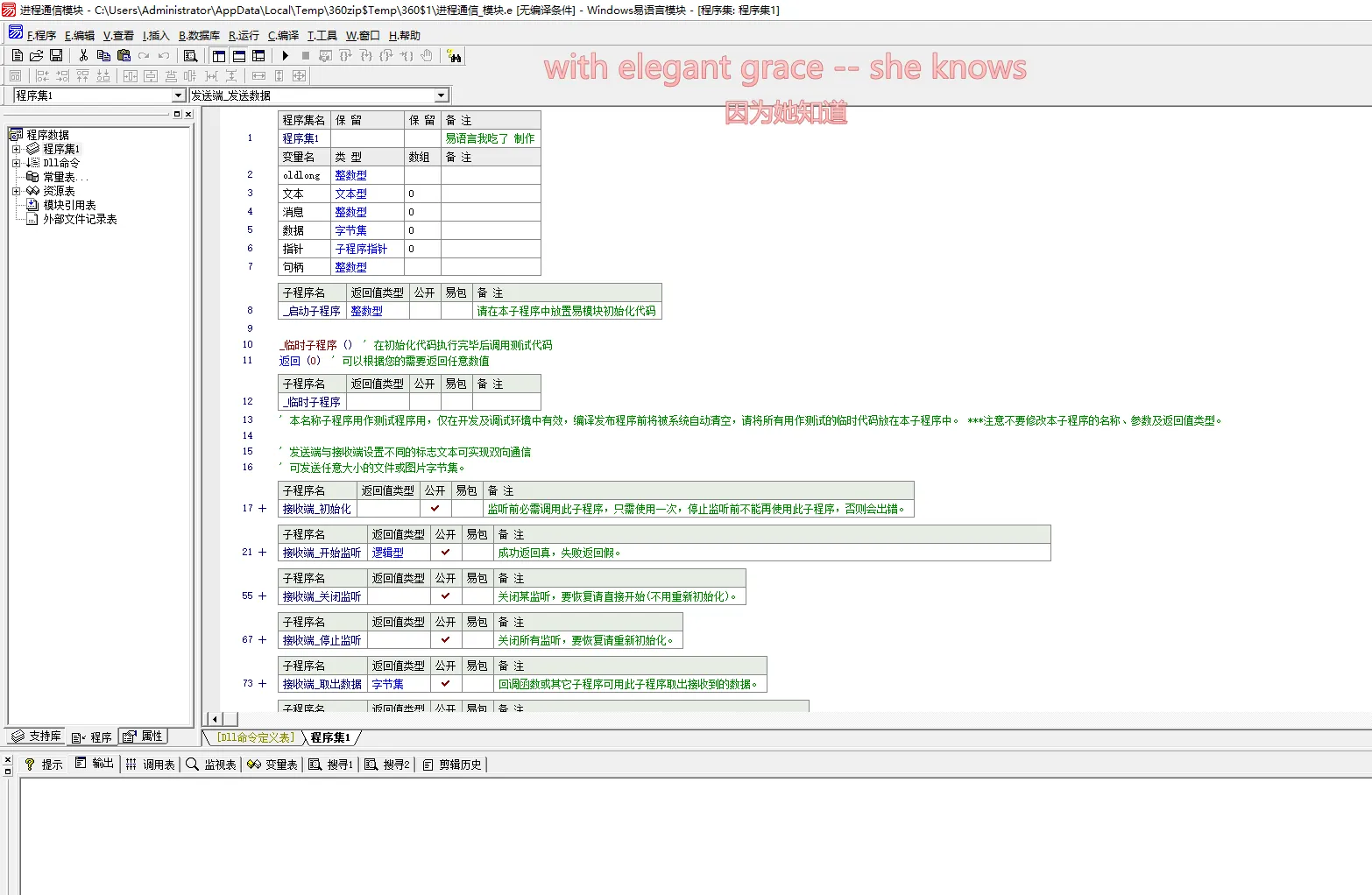
Task: Open the R.运行 menu
Action: tap(244, 36)
